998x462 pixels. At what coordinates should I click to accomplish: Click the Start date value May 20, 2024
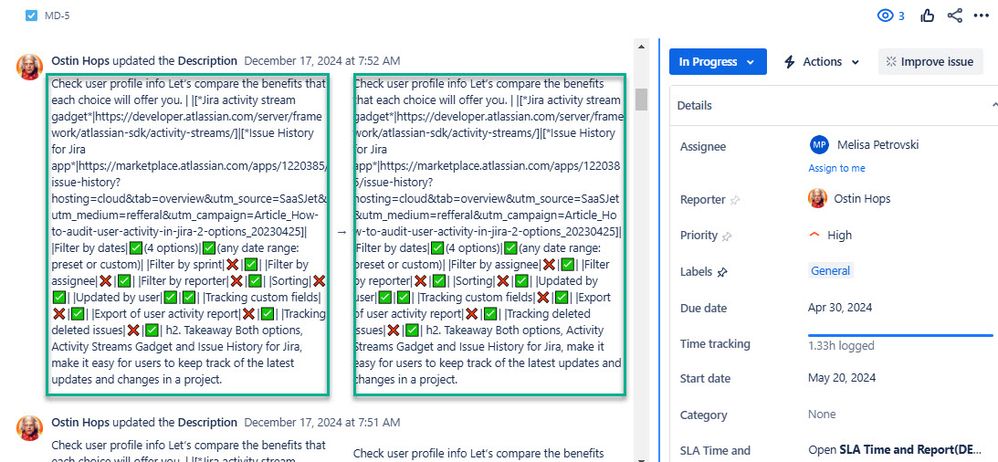pyautogui.click(x=841, y=378)
